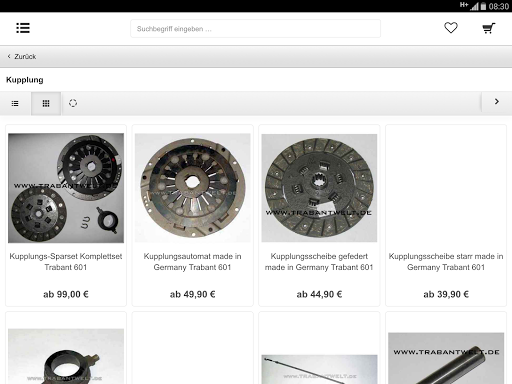This screenshot has width=512, height=384.
Task: Open Kupplungsautomat product image
Action: pos(193,188)
